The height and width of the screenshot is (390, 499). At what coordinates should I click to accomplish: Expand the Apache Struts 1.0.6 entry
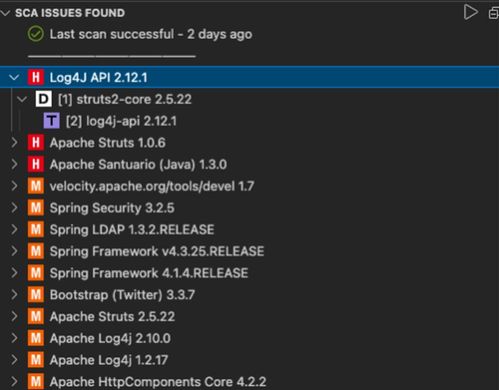point(14,143)
